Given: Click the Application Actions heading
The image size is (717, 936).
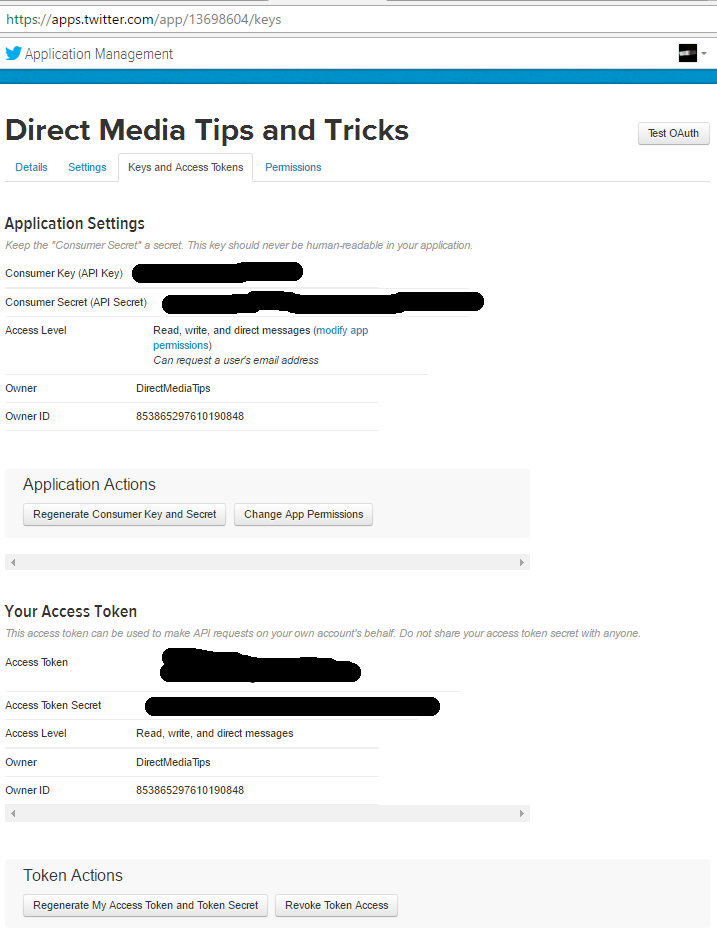Looking at the screenshot, I should point(89,484).
